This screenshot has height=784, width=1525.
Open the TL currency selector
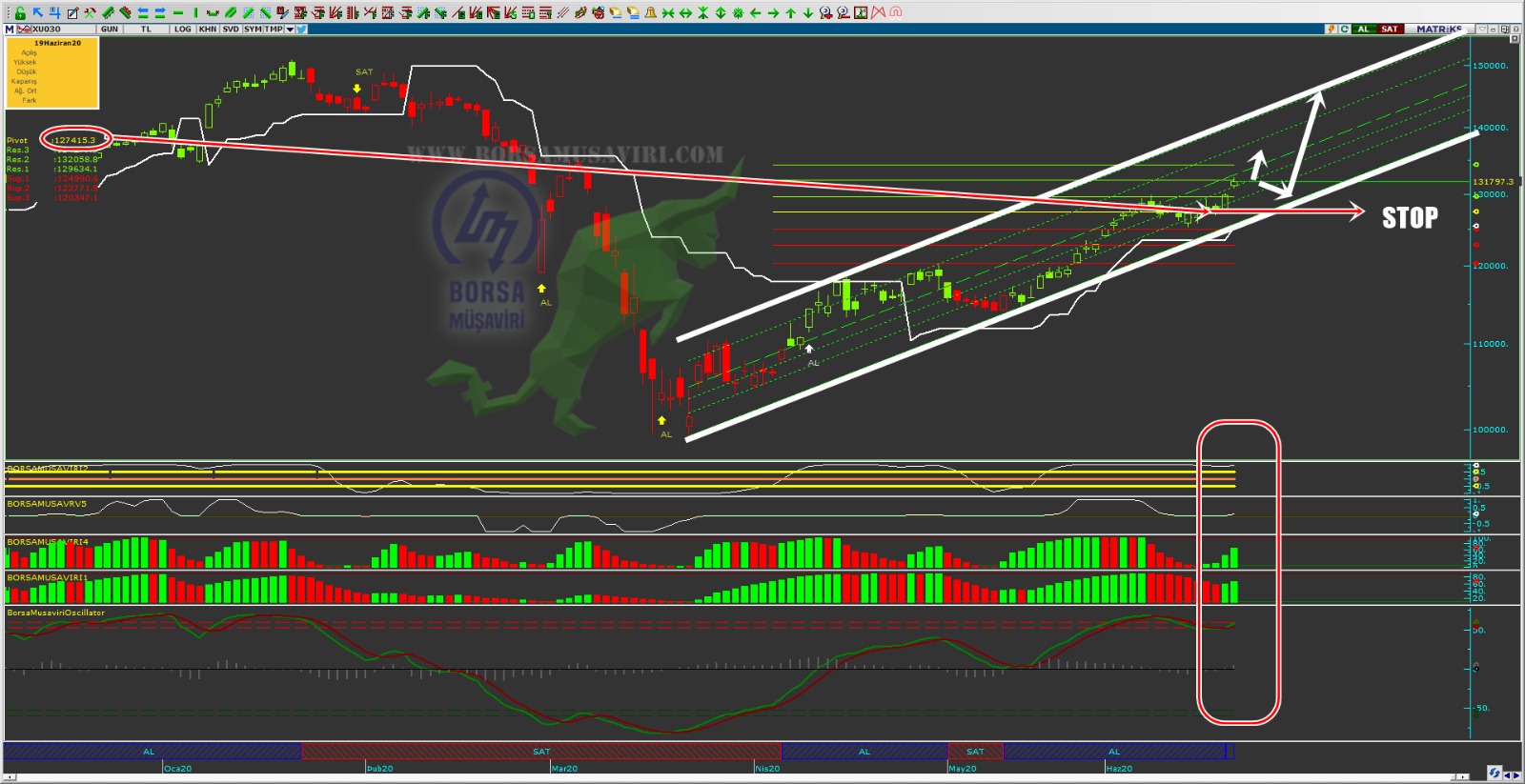tap(146, 29)
